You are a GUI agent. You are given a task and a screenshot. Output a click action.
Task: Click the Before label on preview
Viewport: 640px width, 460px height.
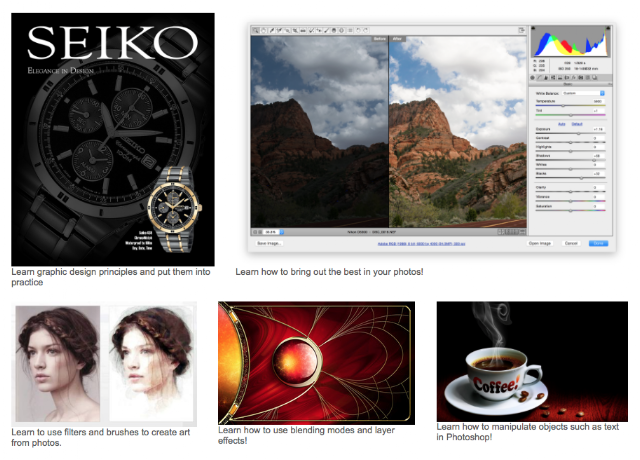pyautogui.click(x=380, y=39)
